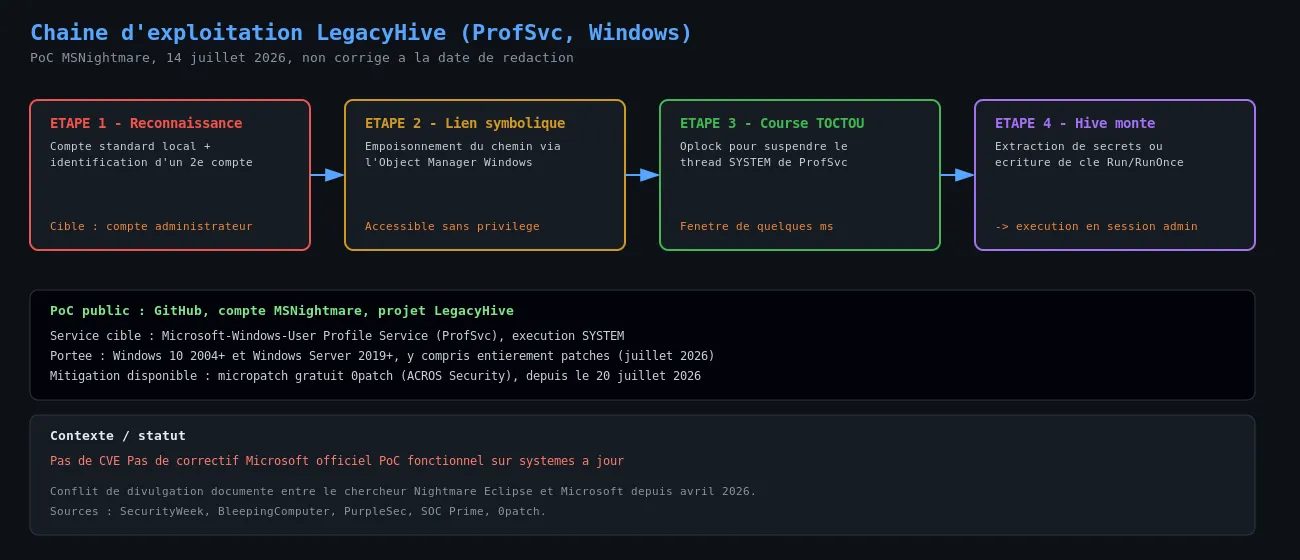The image size is (1300, 560).
Task: Click the red line starting 'Pas de CVE'
Action: click(x=337, y=461)
